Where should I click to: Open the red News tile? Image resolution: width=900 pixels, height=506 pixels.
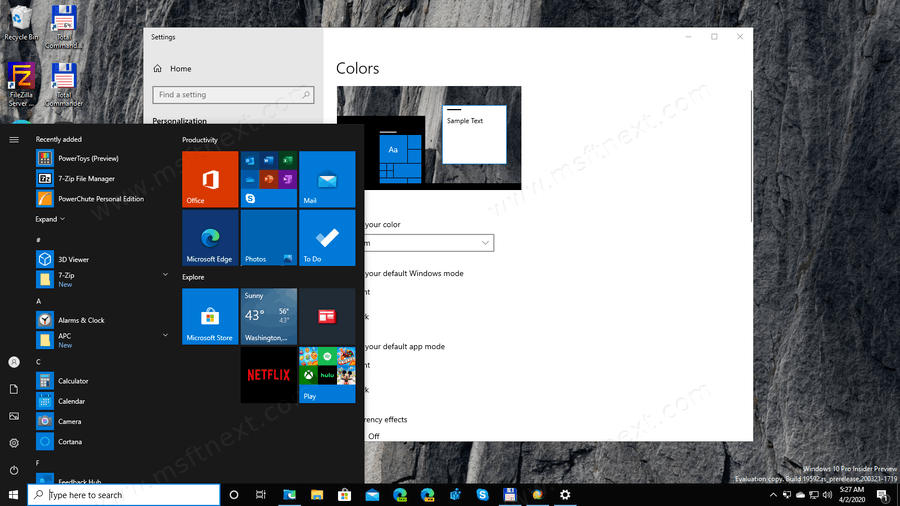tap(327, 316)
